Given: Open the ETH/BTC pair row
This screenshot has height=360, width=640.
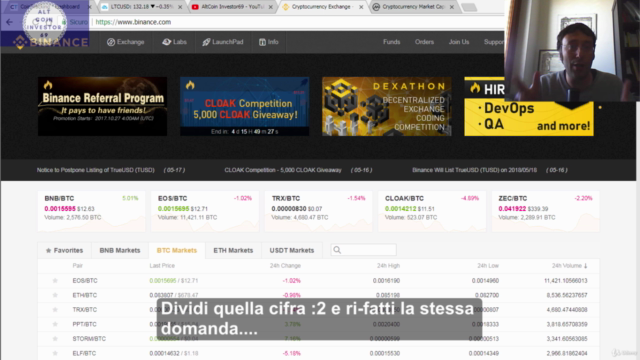Looking at the screenshot, I should [318, 295].
